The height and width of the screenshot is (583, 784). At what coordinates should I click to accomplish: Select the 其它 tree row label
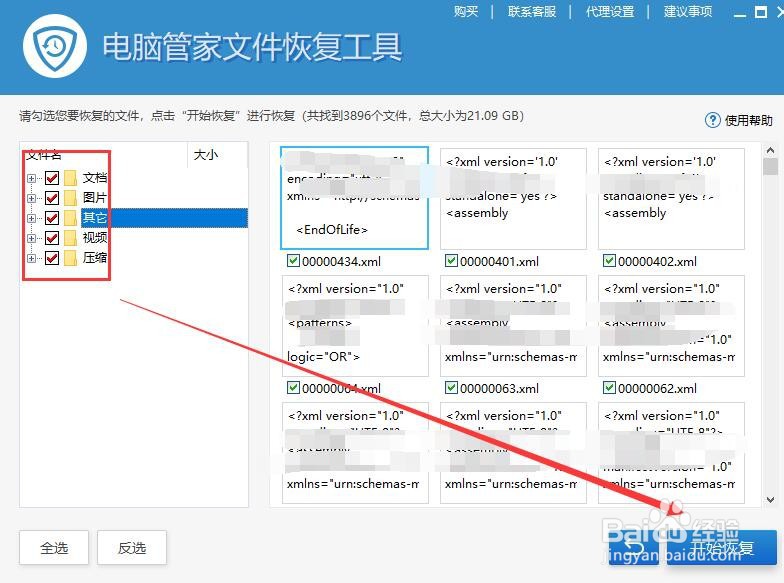click(94, 218)
